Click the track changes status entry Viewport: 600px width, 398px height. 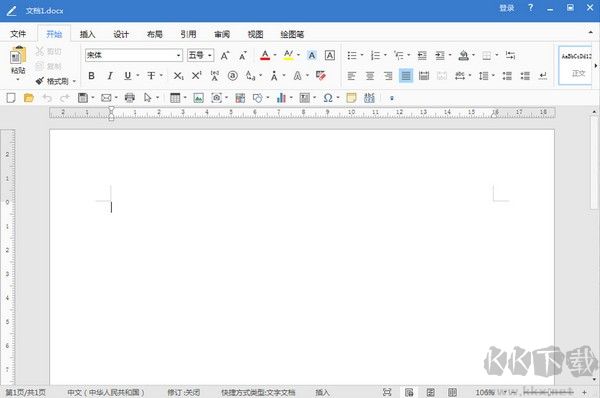pos(184,392)
